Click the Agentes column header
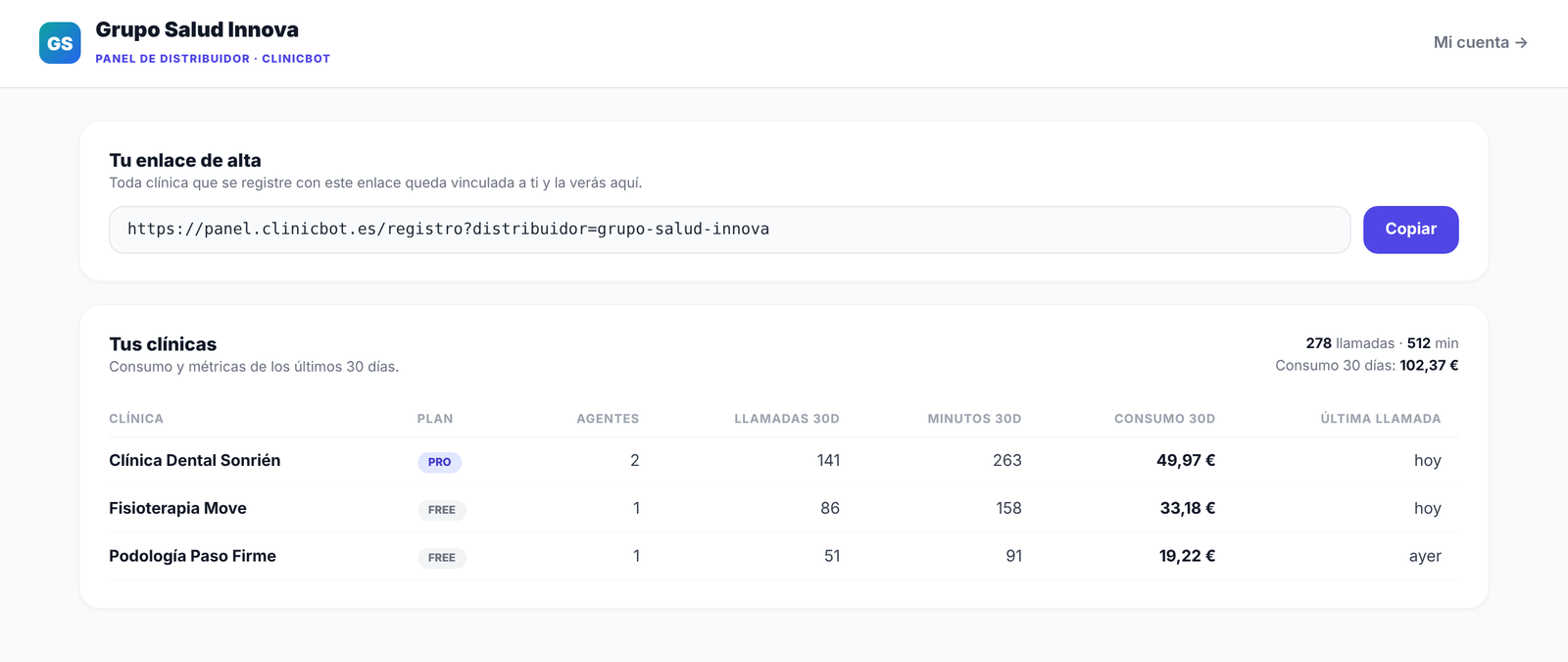This screenshot has height=662, width=1568. 608,419
